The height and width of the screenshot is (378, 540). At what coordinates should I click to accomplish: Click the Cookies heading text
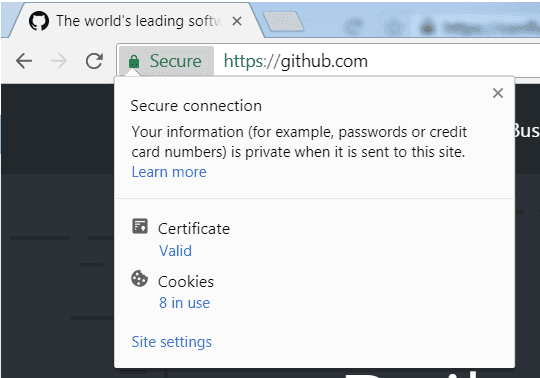click(186, 282)
